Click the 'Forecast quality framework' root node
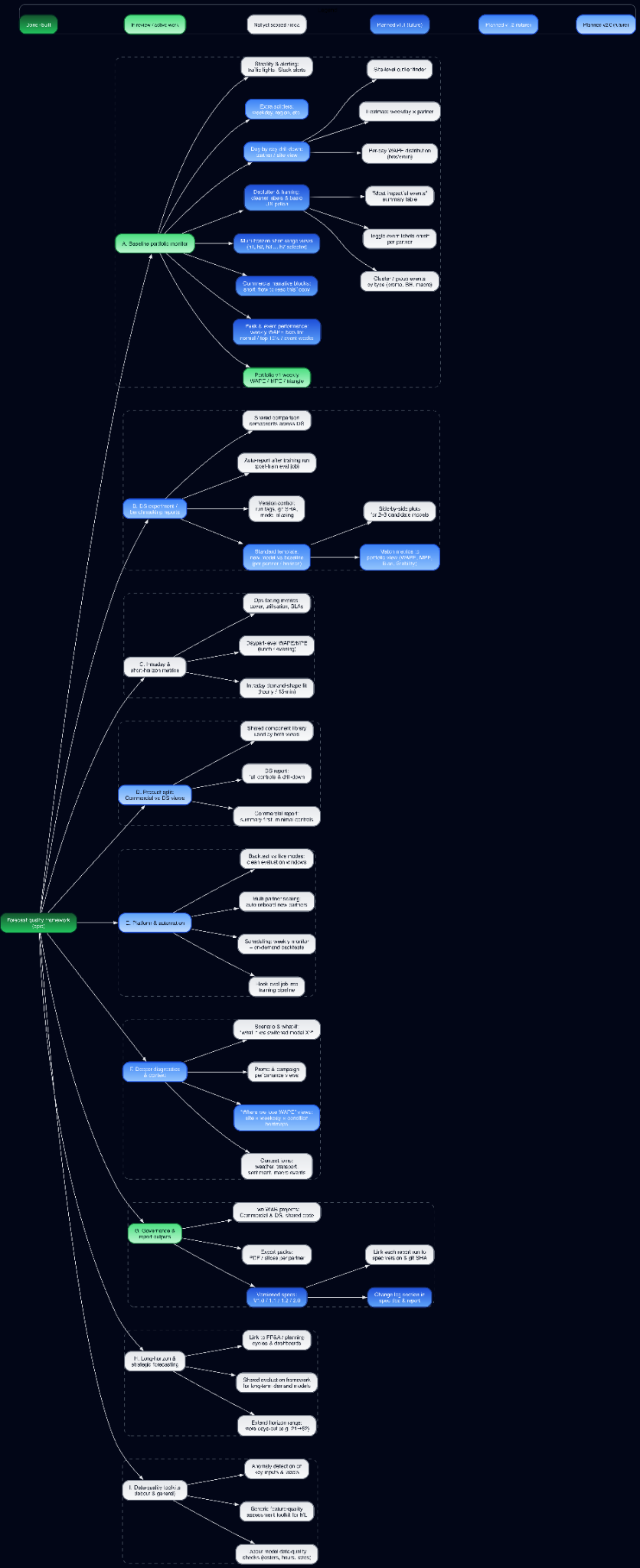This screenshot has height=1568, width=640. 38,923
